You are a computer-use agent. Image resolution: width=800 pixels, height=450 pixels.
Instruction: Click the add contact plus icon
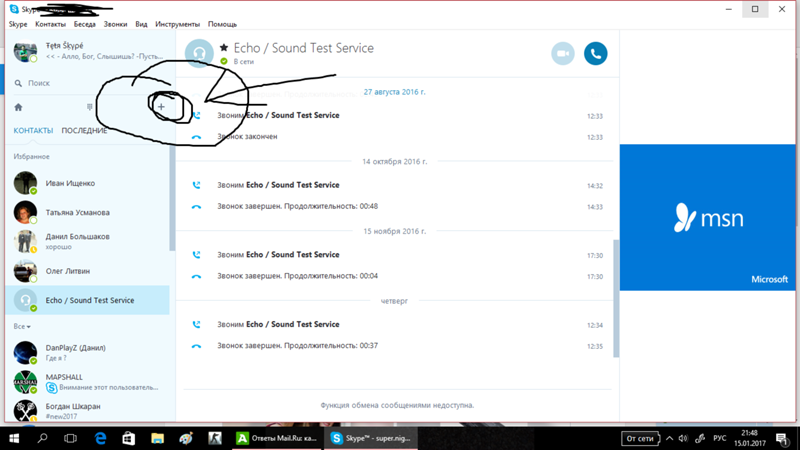coord(161,107)
